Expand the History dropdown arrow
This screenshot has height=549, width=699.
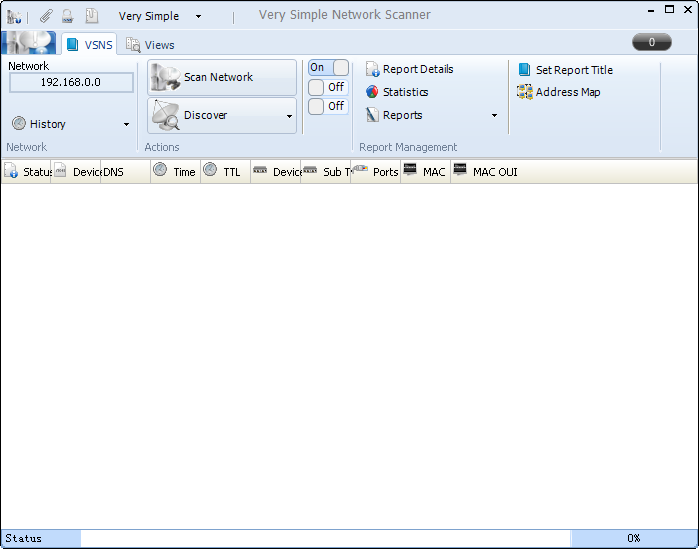[x=126, y=125]
